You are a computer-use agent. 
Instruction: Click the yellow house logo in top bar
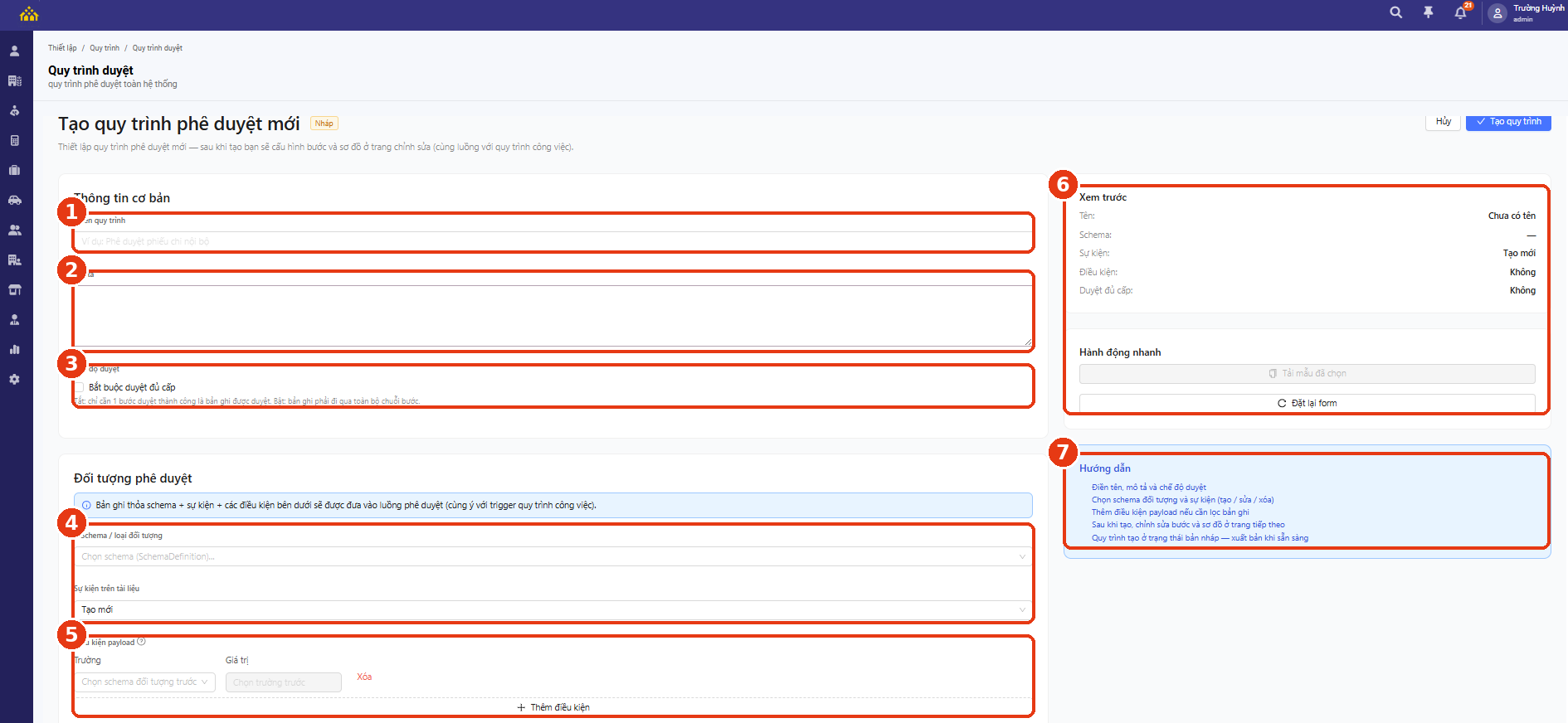click(x=29, y=14)
